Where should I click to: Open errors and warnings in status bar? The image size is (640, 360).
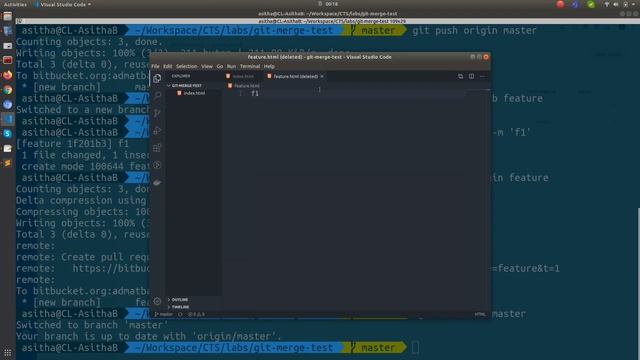click(x=196, y=314)
